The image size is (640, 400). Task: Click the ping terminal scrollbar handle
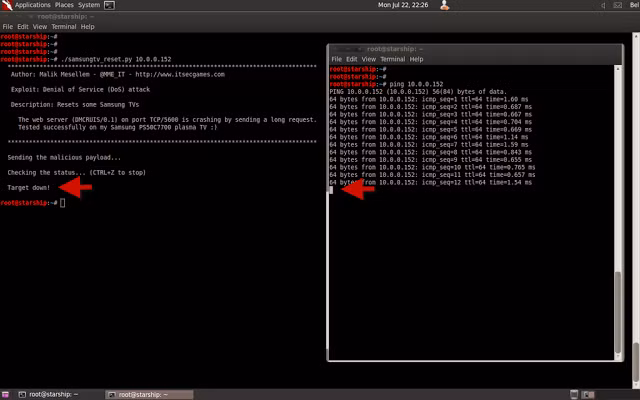click(618, 312)
